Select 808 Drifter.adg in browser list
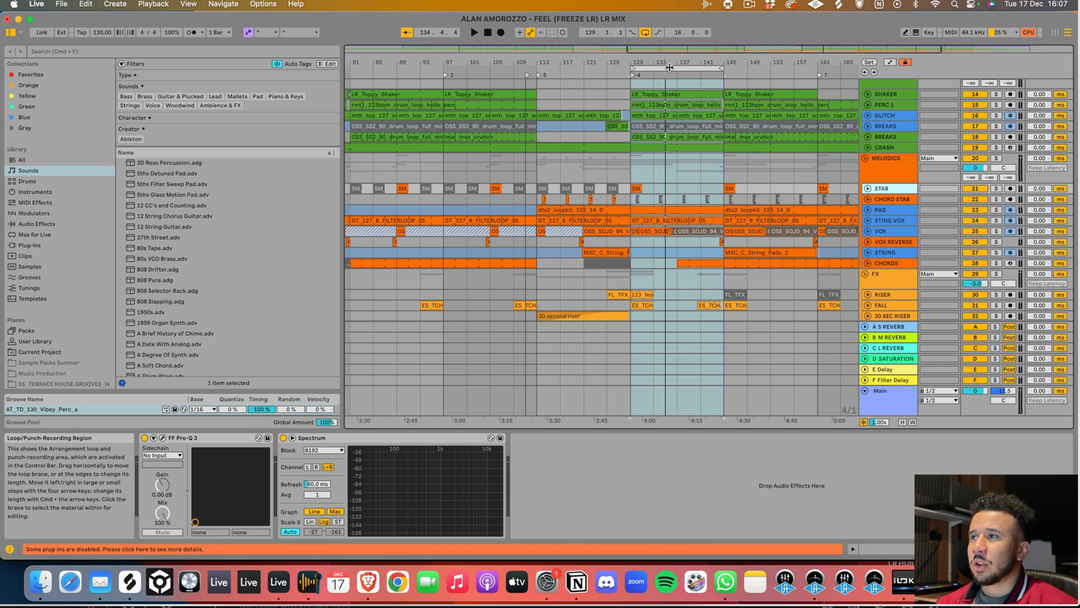The width and height of the screenshot is (1080, 608). (158, 269)
